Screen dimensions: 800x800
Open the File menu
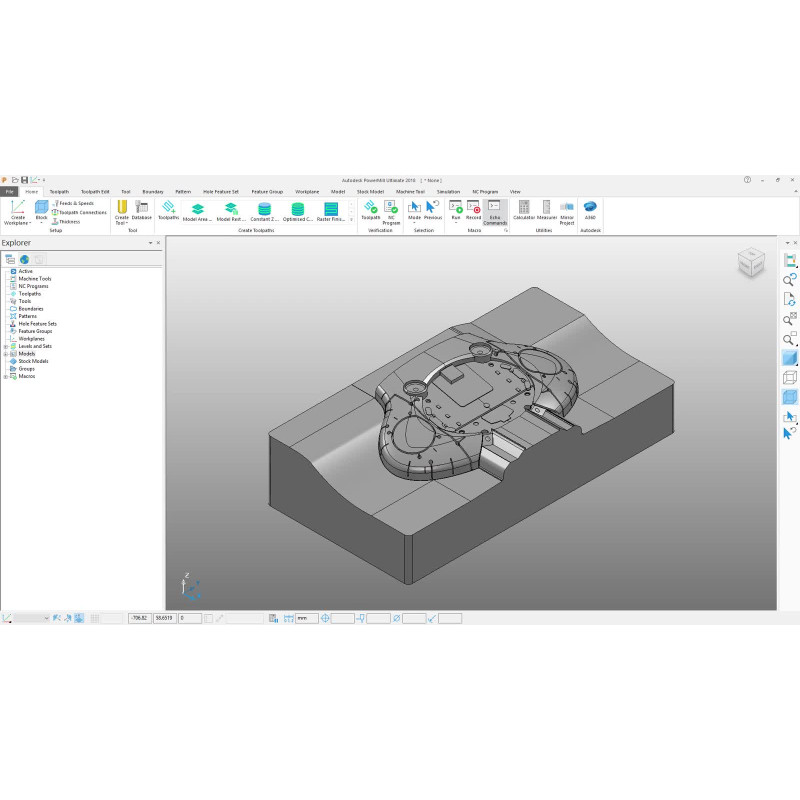coord(9,191)
